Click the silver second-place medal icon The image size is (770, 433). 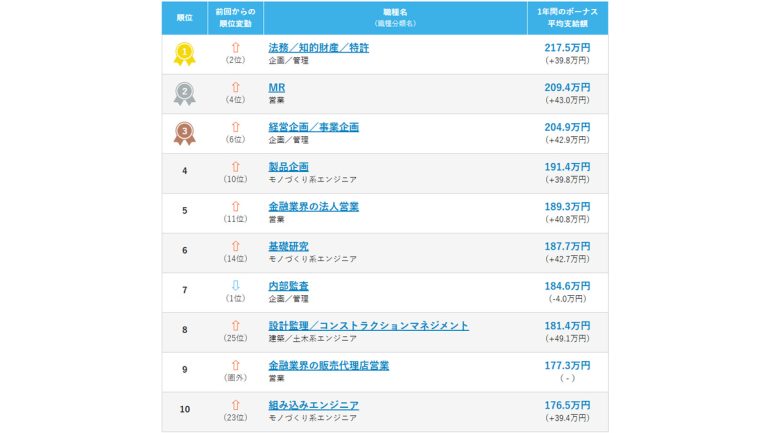[184, 94]
